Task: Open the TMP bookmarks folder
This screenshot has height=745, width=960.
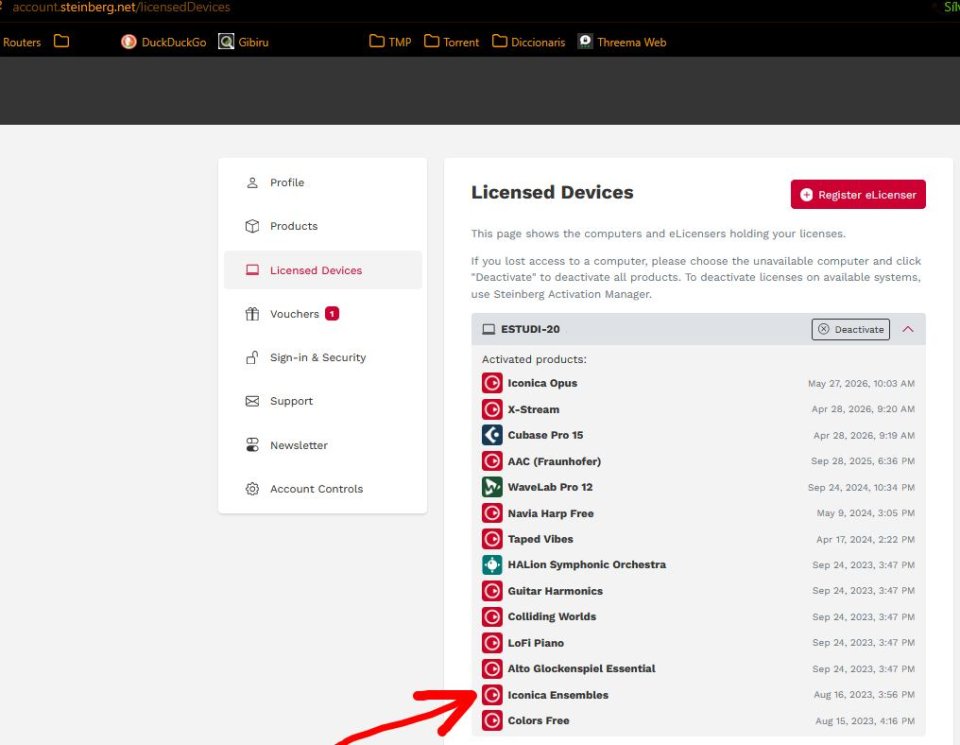Action: pyautogui.click(x=390, y=42)
